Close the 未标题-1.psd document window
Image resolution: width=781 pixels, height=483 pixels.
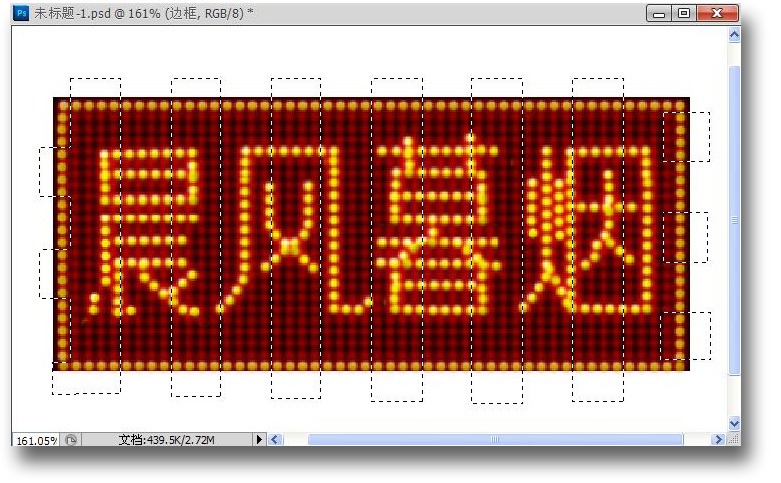pos(717,13)
